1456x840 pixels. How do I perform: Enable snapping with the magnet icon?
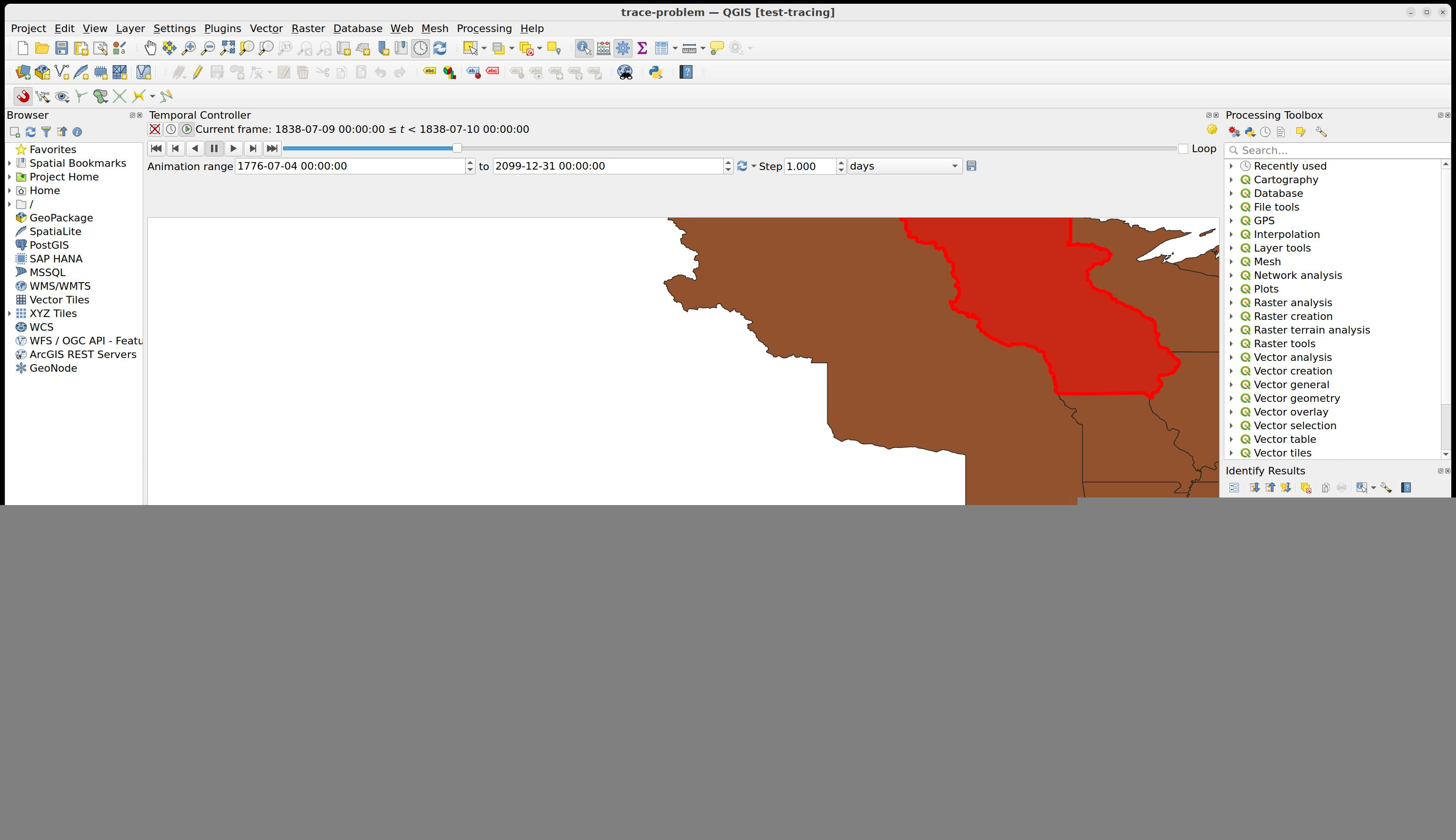[x=22, y=96]
